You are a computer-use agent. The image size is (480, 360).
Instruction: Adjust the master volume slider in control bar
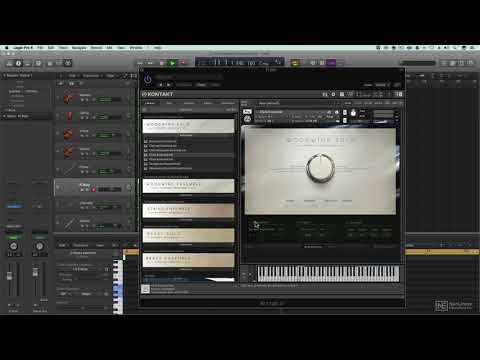pyautogui.click(x=418, y=63)
